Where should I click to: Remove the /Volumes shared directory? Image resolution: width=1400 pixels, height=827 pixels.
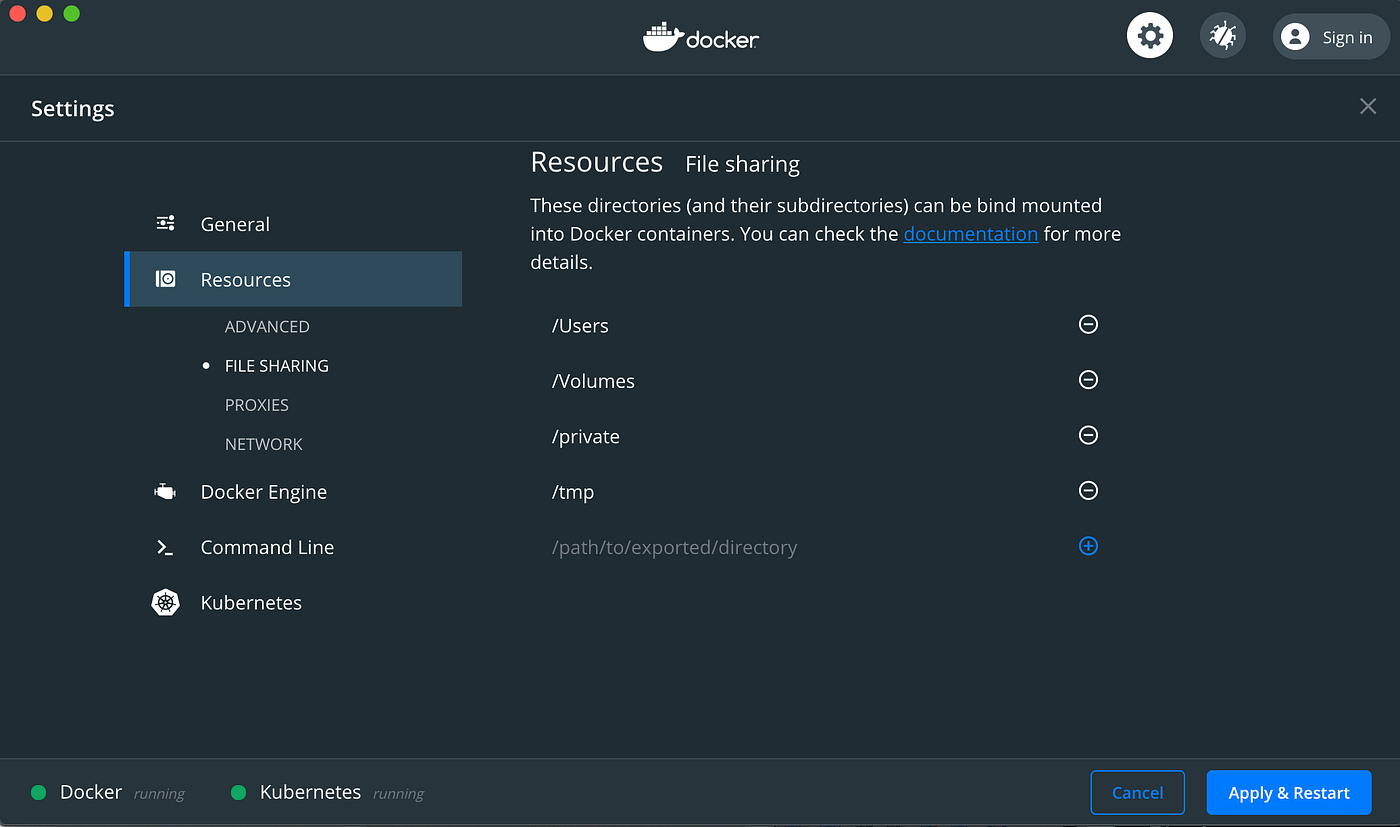(1088, 380)
